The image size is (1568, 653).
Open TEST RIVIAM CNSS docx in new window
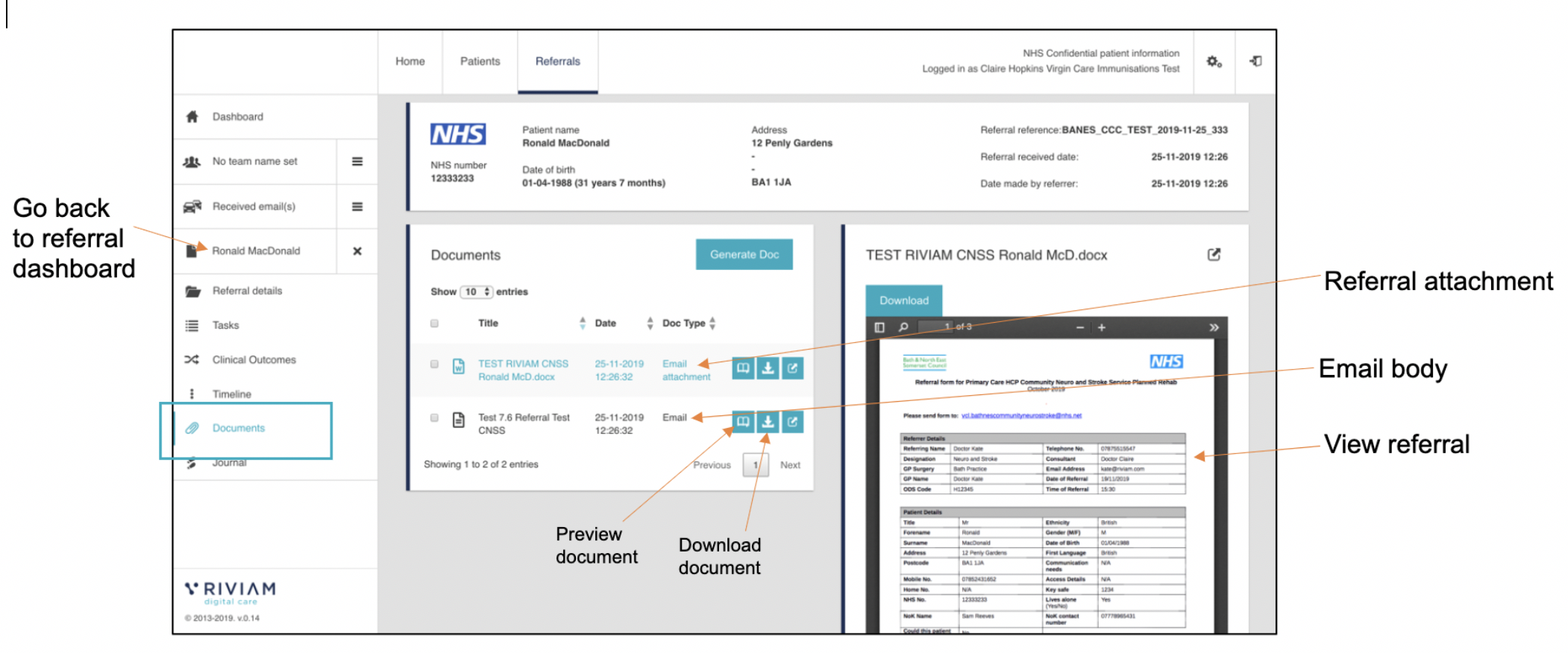792,367
